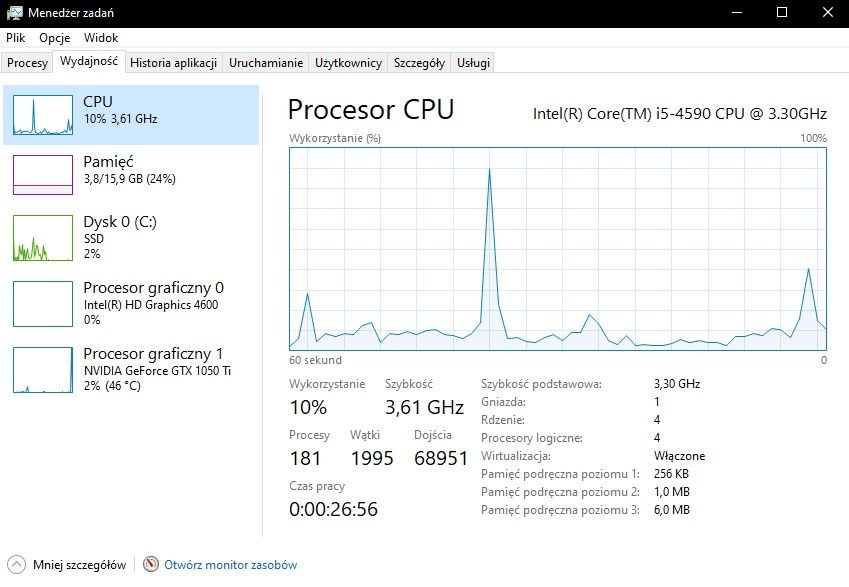The height and width of the screenshot is (587, 849).
Task: Click the Task Manager app icon in title bar
Action: coord(13,12)
